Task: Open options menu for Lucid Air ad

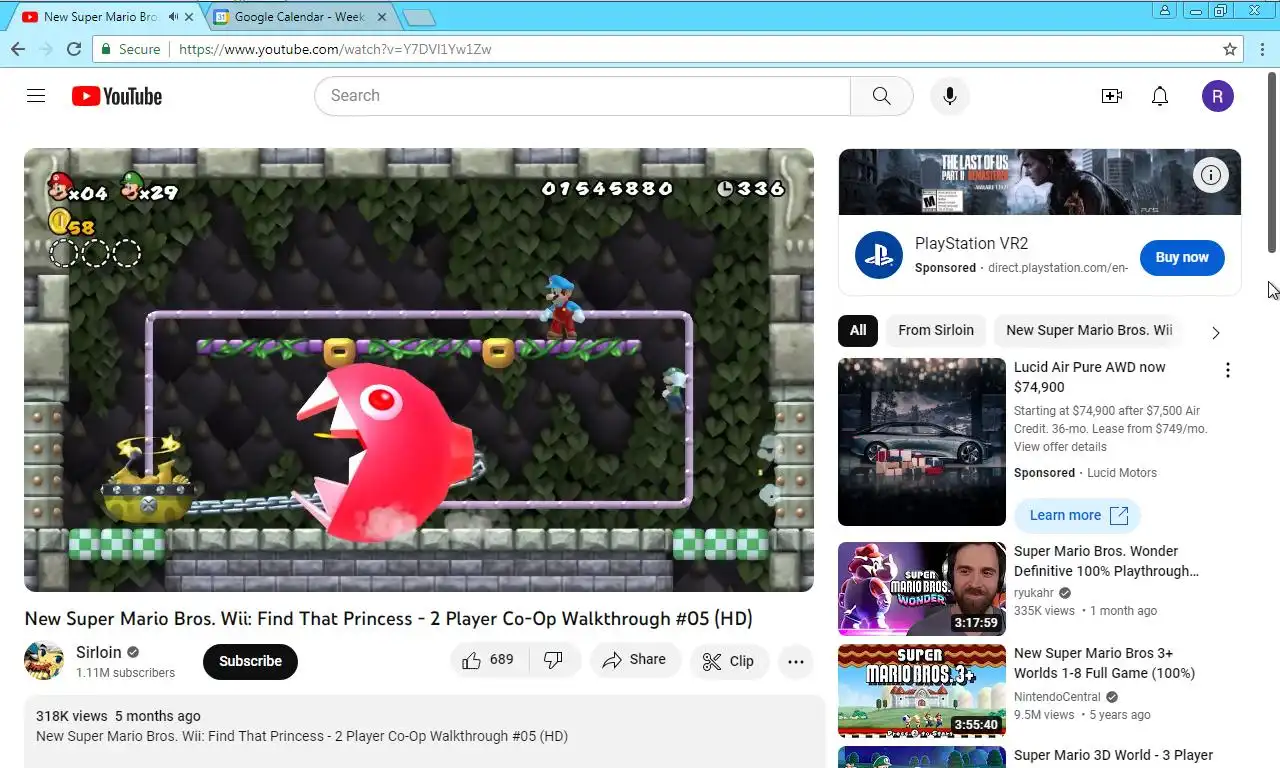Action: coord(1228,370)
